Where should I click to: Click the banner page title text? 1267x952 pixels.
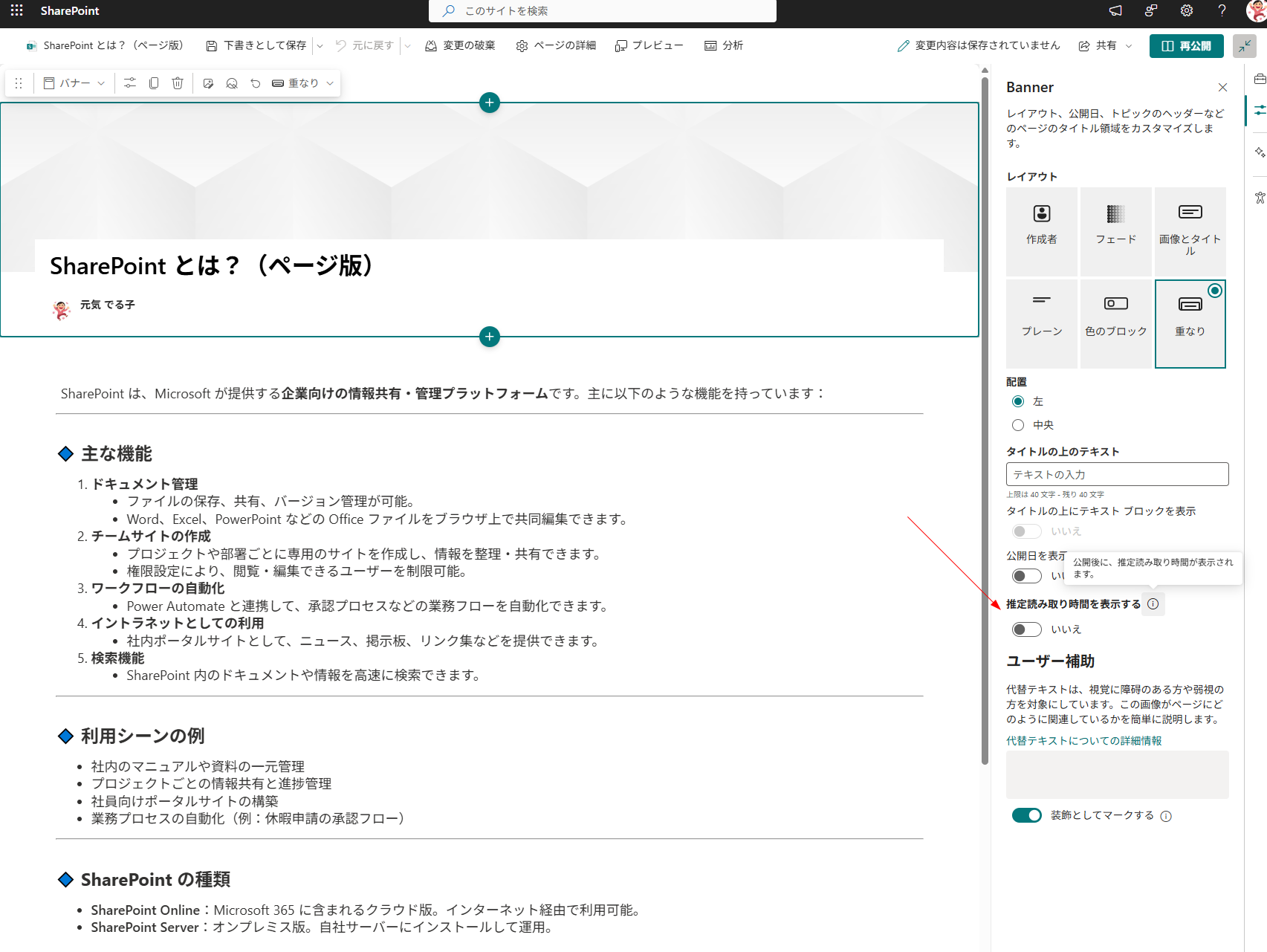pyautogui.click(x=212, y=265)
